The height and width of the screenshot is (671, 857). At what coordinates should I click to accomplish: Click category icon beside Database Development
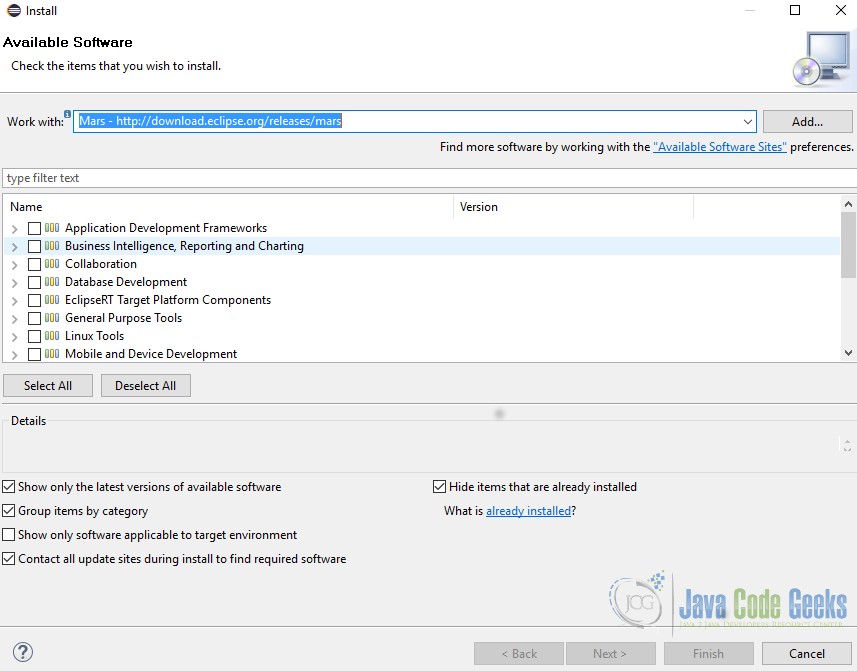click(52, 282)
